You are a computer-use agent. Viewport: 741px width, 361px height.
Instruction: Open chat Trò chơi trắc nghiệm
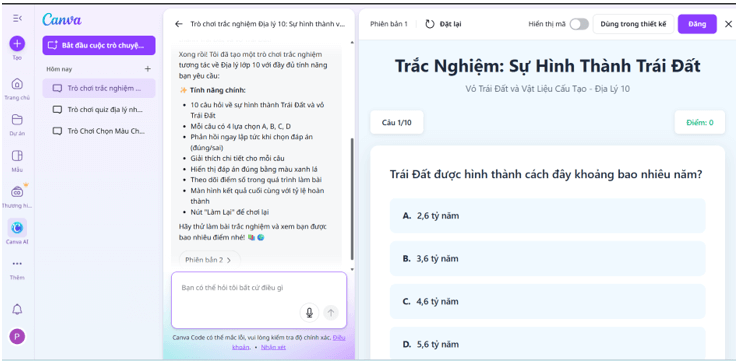99,88
